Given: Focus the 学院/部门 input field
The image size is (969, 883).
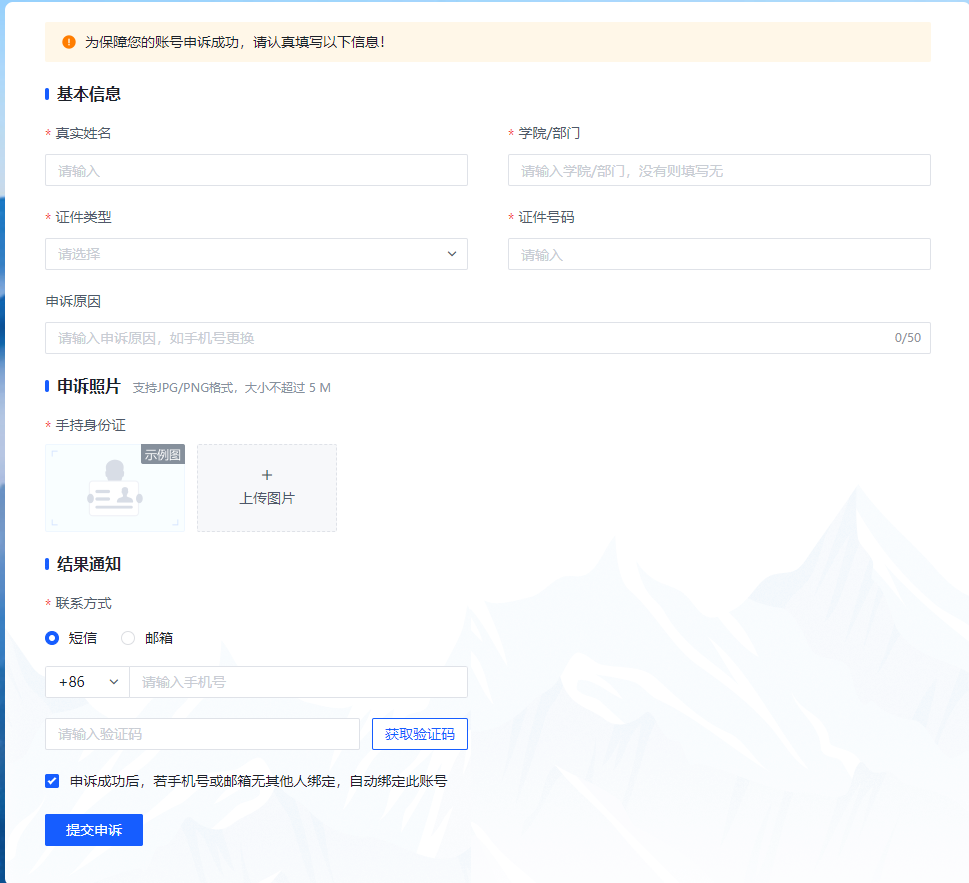Looking at the screenshot, I should click(x=719, y=170).
